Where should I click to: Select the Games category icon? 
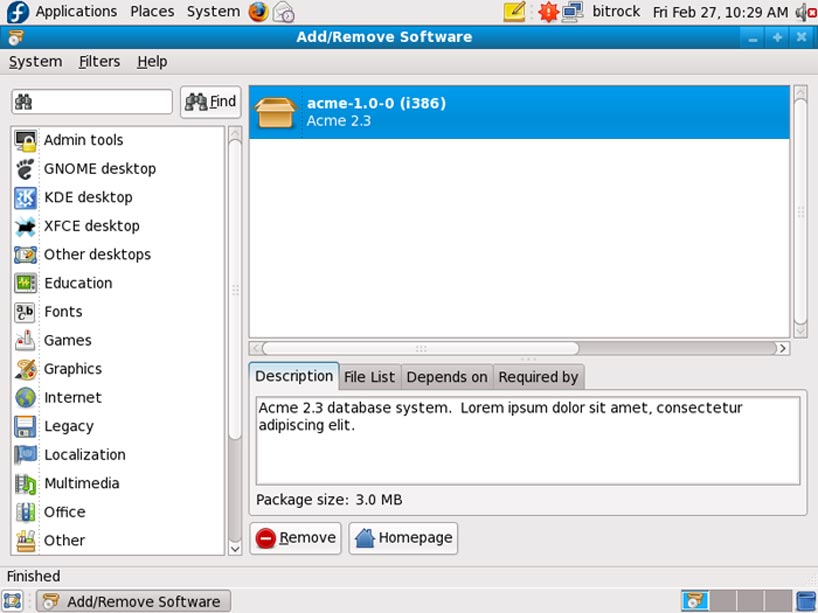(26, 340)
